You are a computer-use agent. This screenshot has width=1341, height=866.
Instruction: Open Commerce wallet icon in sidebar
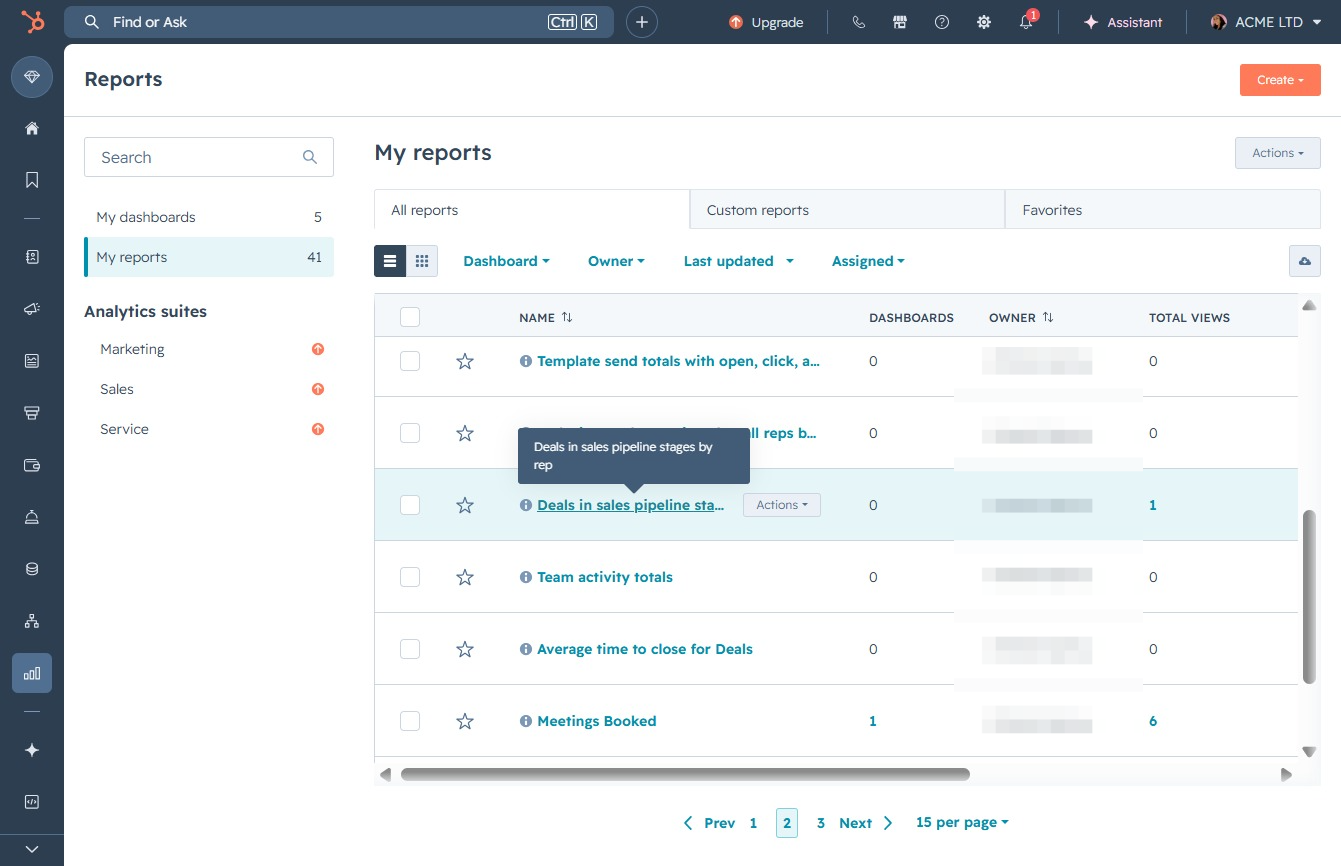coord(32,465)
